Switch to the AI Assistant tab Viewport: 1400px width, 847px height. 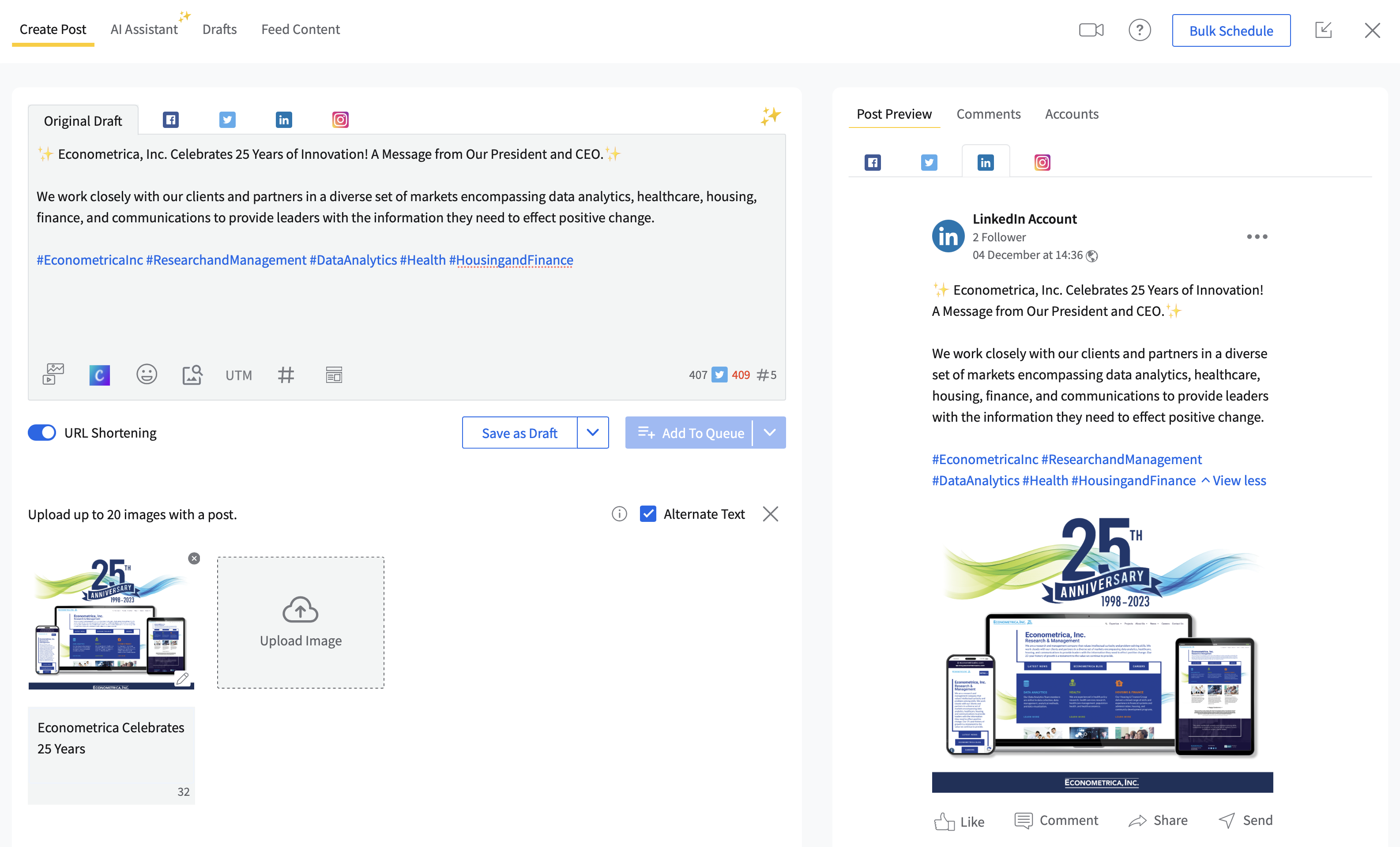click(144, 29)
